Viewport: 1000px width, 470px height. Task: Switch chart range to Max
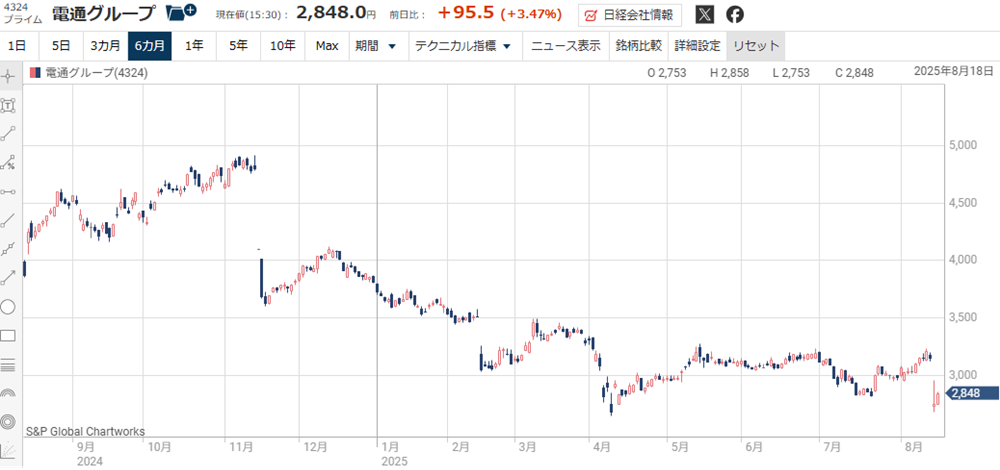327,46
